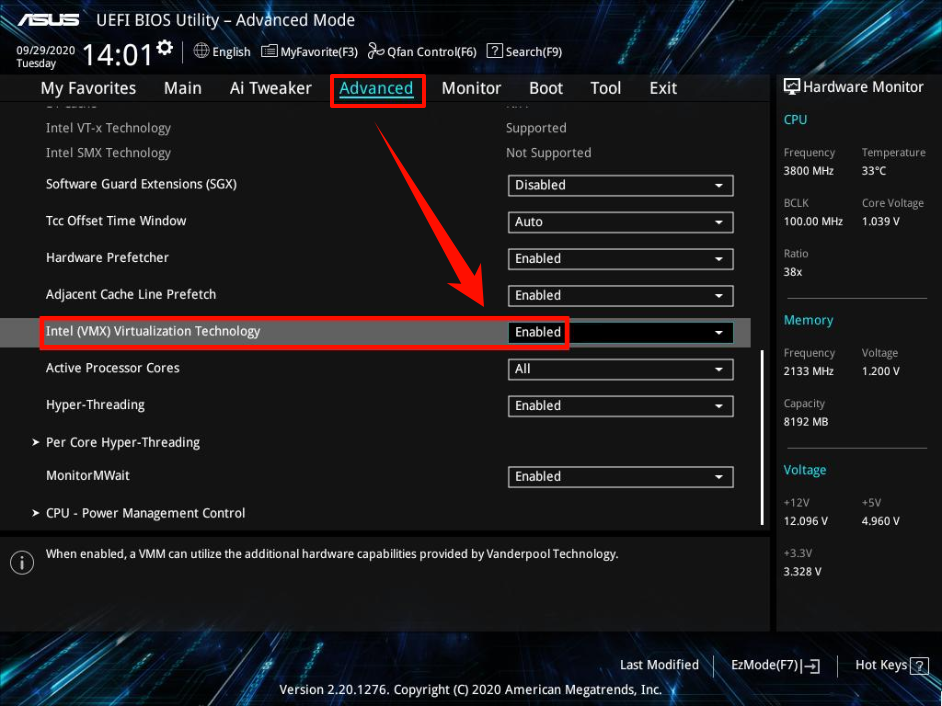This screenshot has width=942, height=706.
Task: Click CPU frequency value 3800 MHz
Action: tap(809, 171)
